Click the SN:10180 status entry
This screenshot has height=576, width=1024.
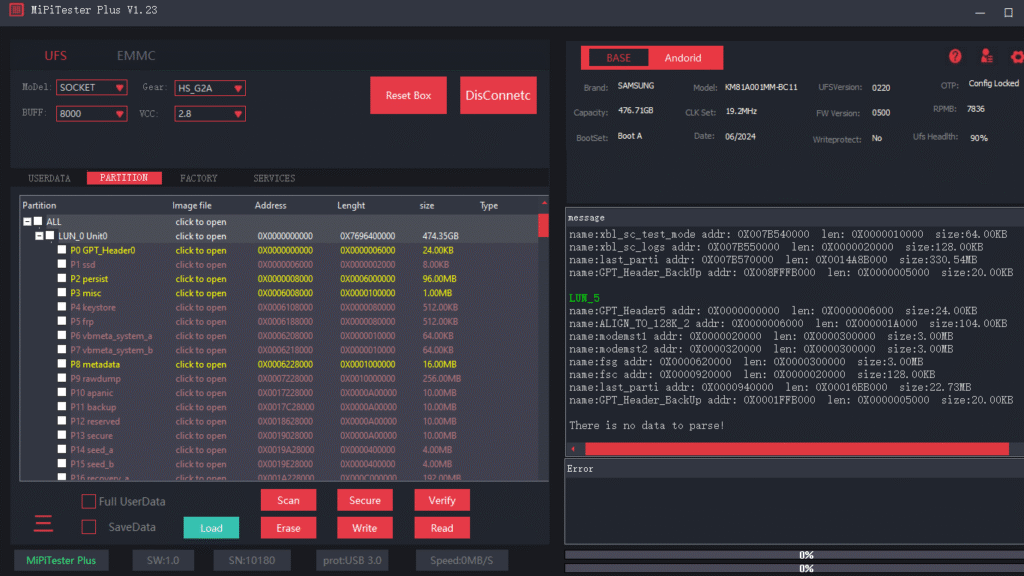click(x=251, y=560)
